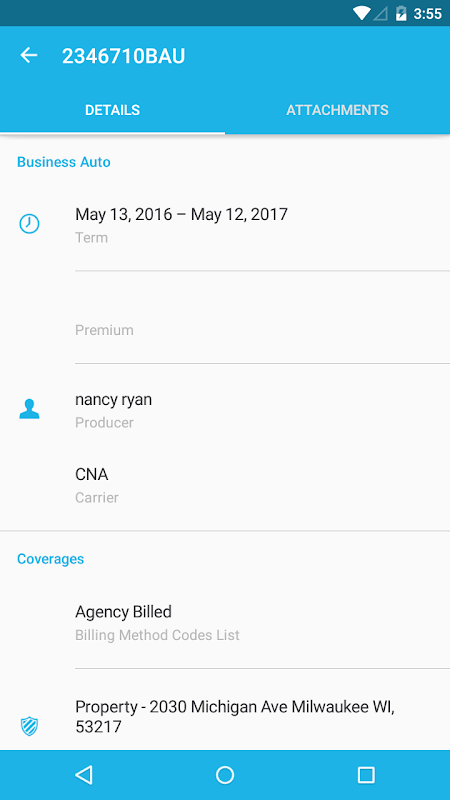This screenshot has width=450, height=800.
Task: Tap the Coverages section header
Action: 51,559
